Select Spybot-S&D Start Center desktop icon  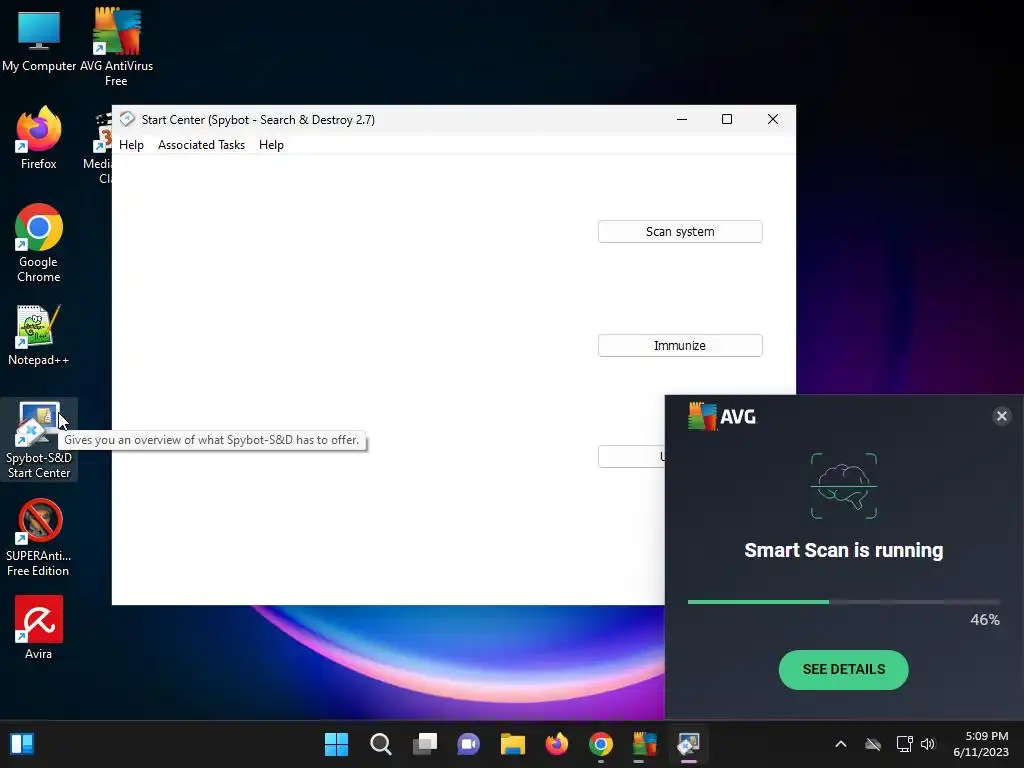(39, 439)
